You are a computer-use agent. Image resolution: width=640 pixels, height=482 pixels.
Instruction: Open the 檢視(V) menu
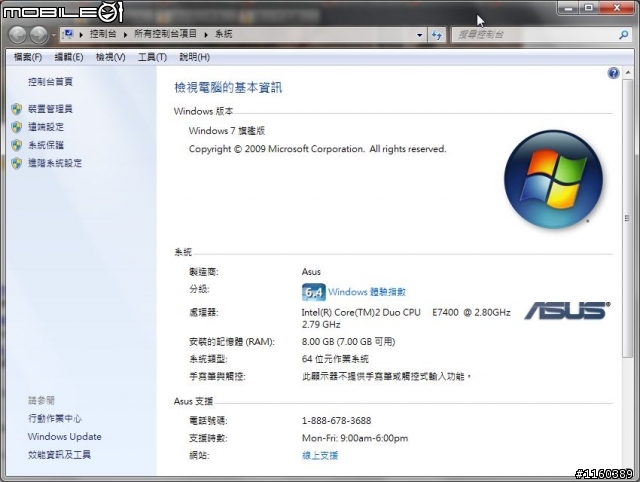(x=111, y=57)
